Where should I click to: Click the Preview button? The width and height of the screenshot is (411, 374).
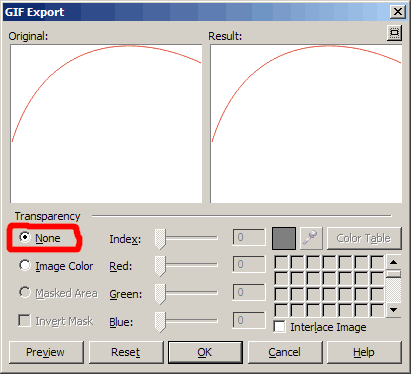46,352
